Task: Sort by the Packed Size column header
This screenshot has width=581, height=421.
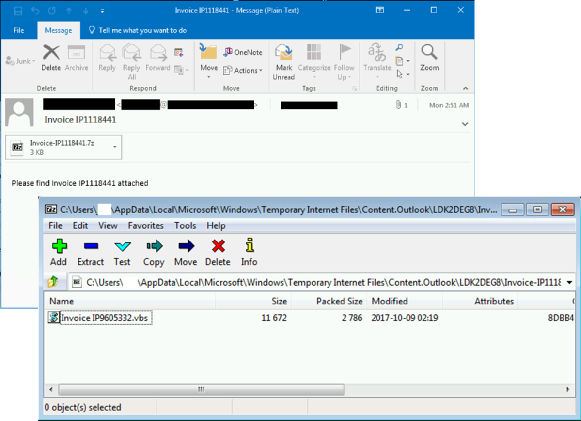Action: coord(329,301)
